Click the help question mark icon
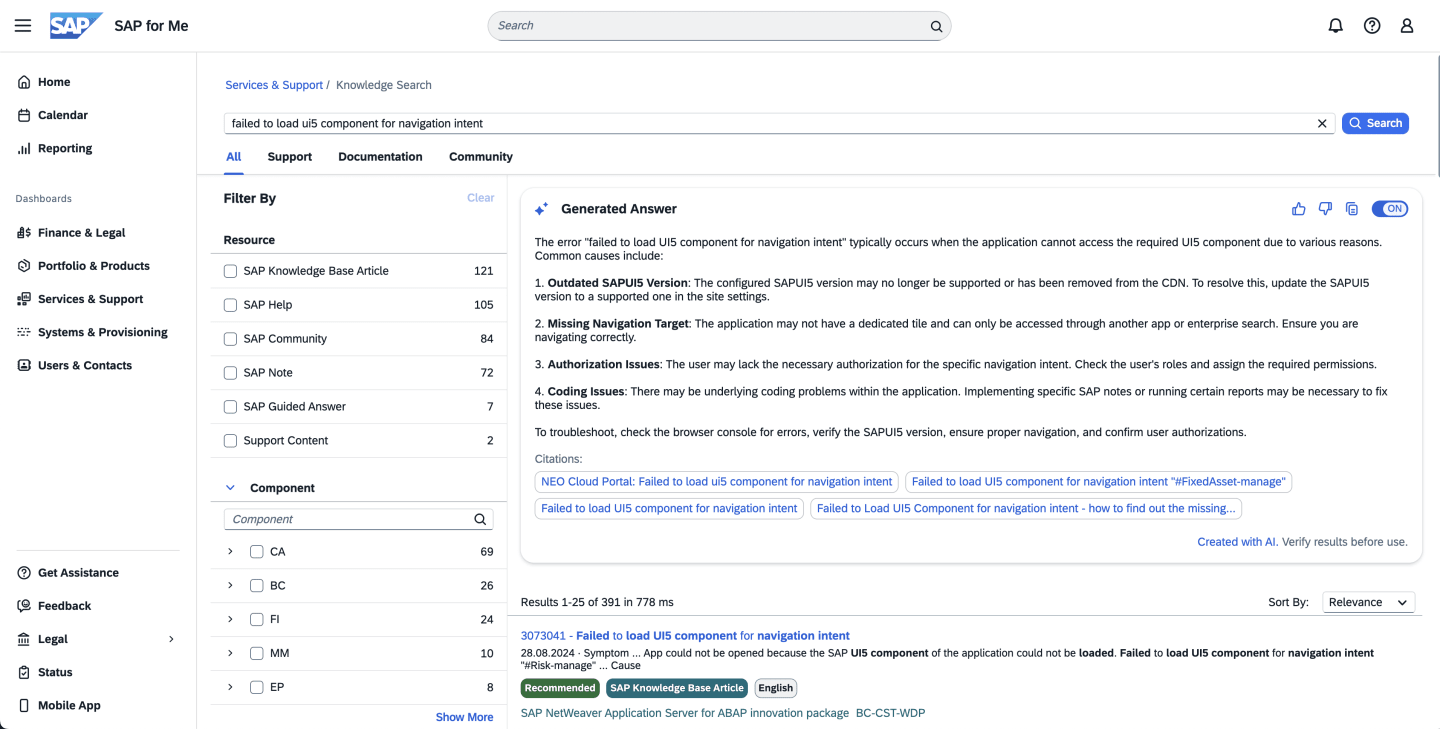 1371,25
